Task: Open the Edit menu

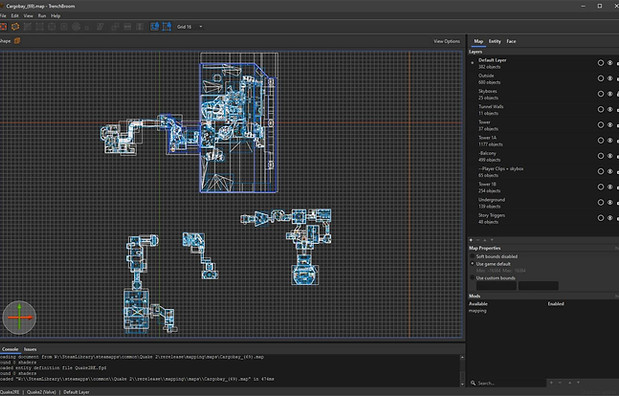Action: (15, 16)
